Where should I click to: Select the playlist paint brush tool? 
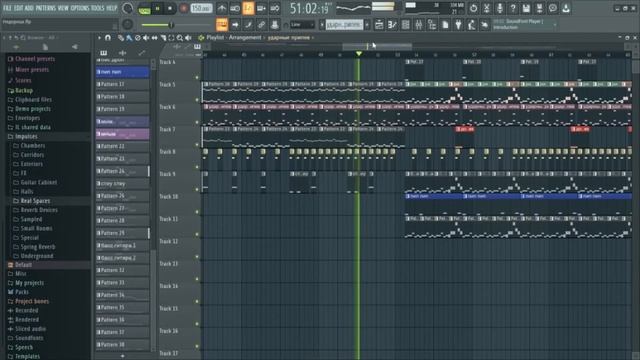coord(129,38)
